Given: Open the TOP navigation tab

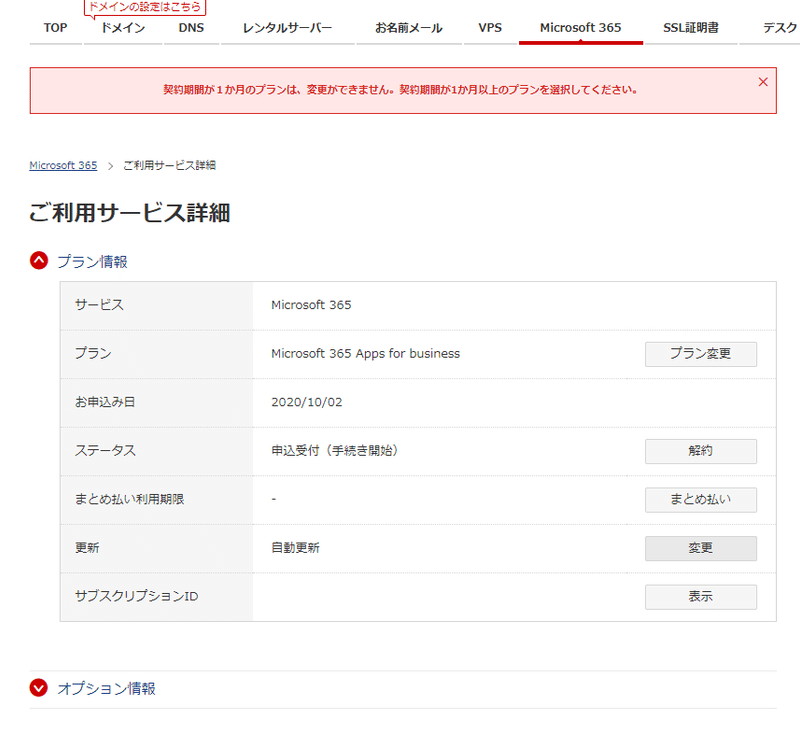Looking at the screenshot, I should (x=56, y=28).
